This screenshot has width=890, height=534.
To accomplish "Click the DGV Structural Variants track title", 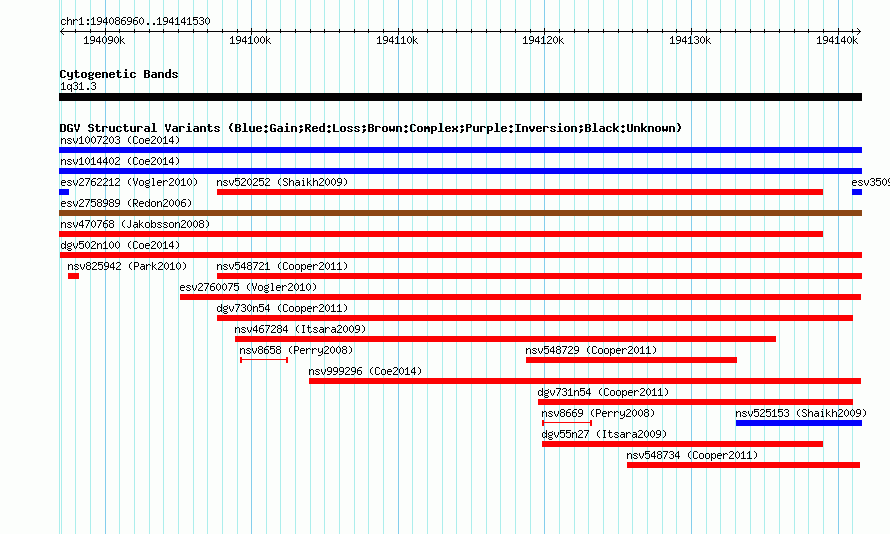I will [x=370, y=128].
